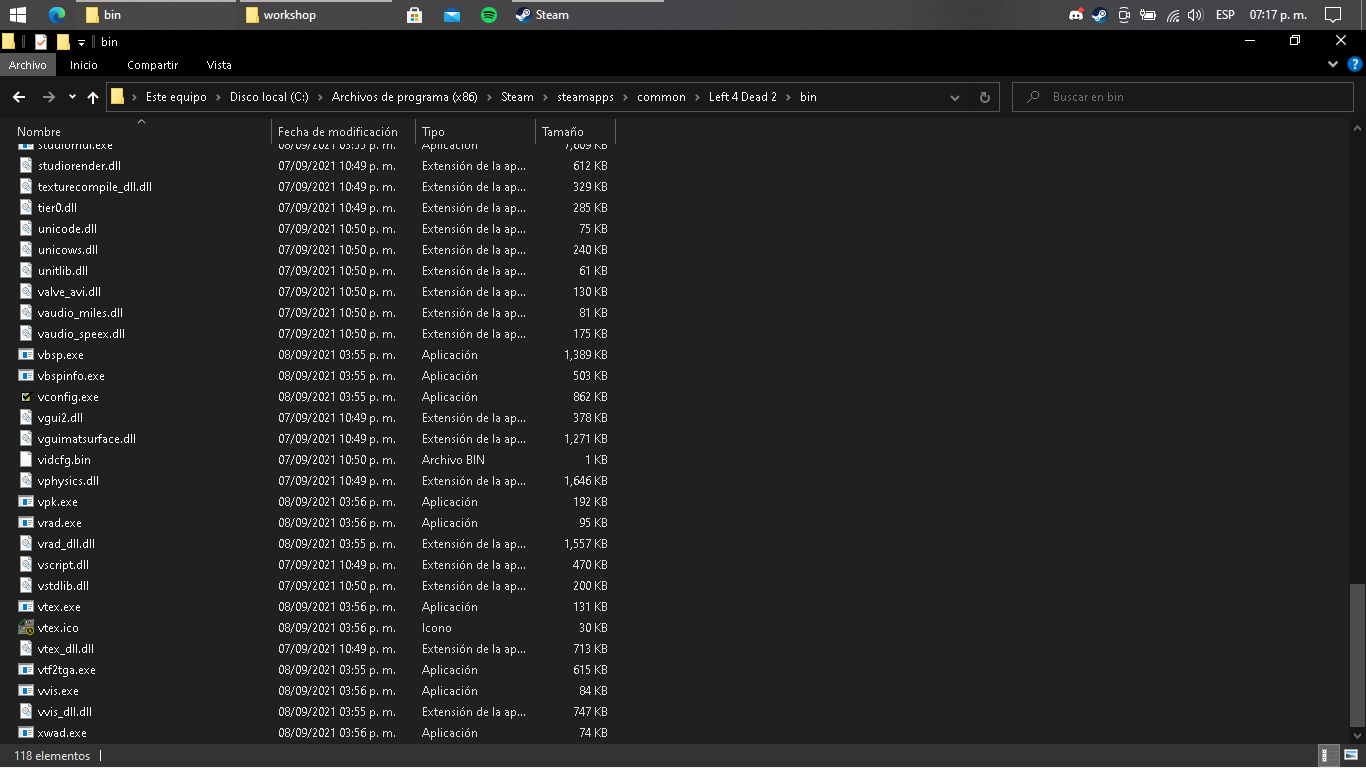The width and height of the screenshot is (1366, 768).
Task: Switch to details view layout icon
Action: pyautogui.click(x=1327, y=756)
